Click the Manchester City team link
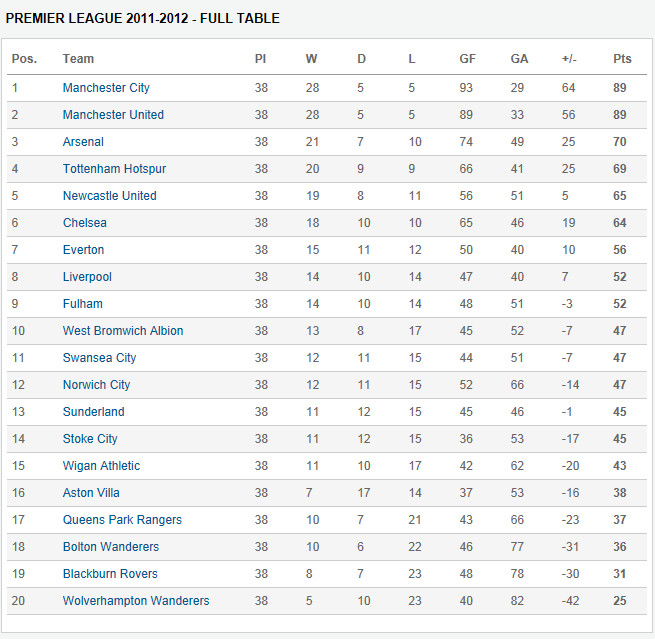The width and height of the screenshot is (655, 639). pos(106,88)
